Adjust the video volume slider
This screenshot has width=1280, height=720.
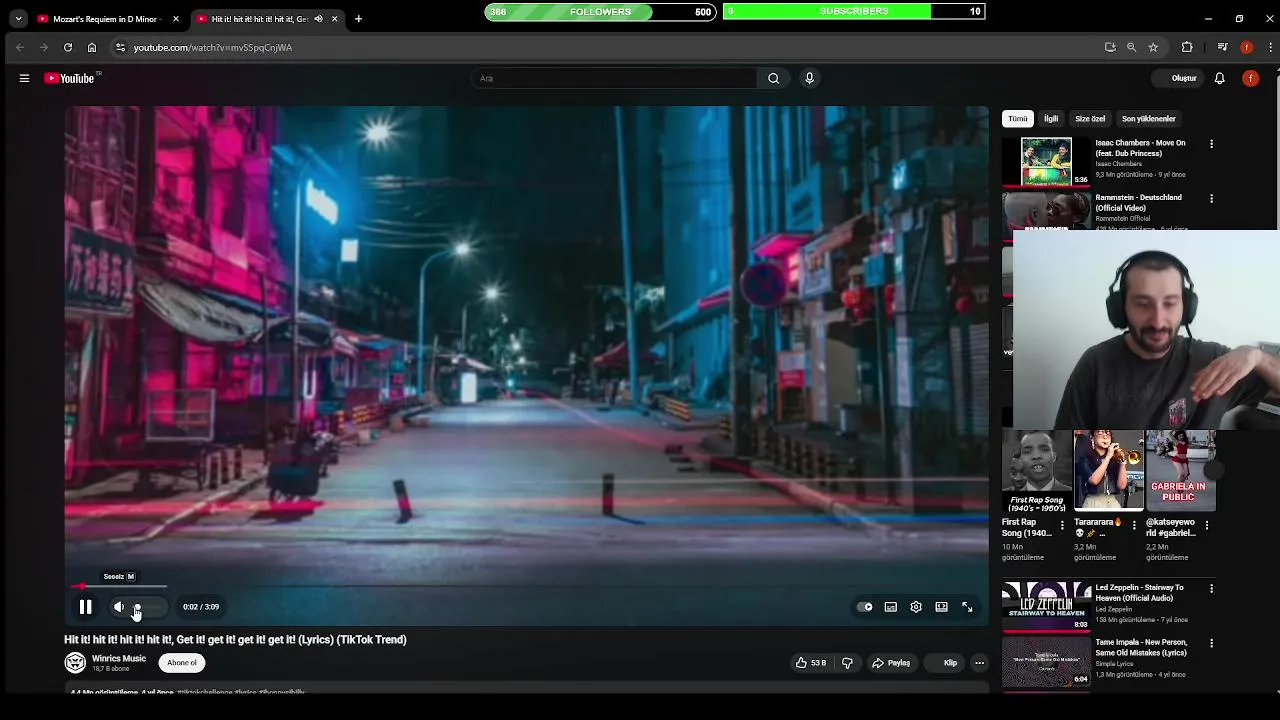pyautogui.click(x=148, y=607)
